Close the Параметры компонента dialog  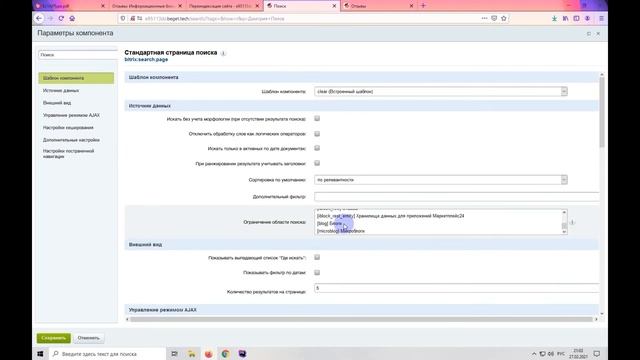coord(598,33)
